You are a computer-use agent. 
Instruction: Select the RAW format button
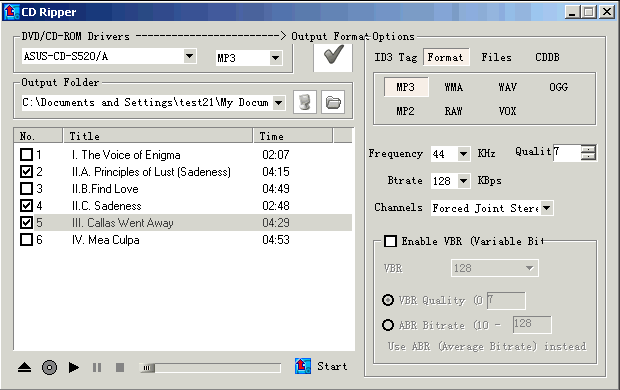coord(454,111)
